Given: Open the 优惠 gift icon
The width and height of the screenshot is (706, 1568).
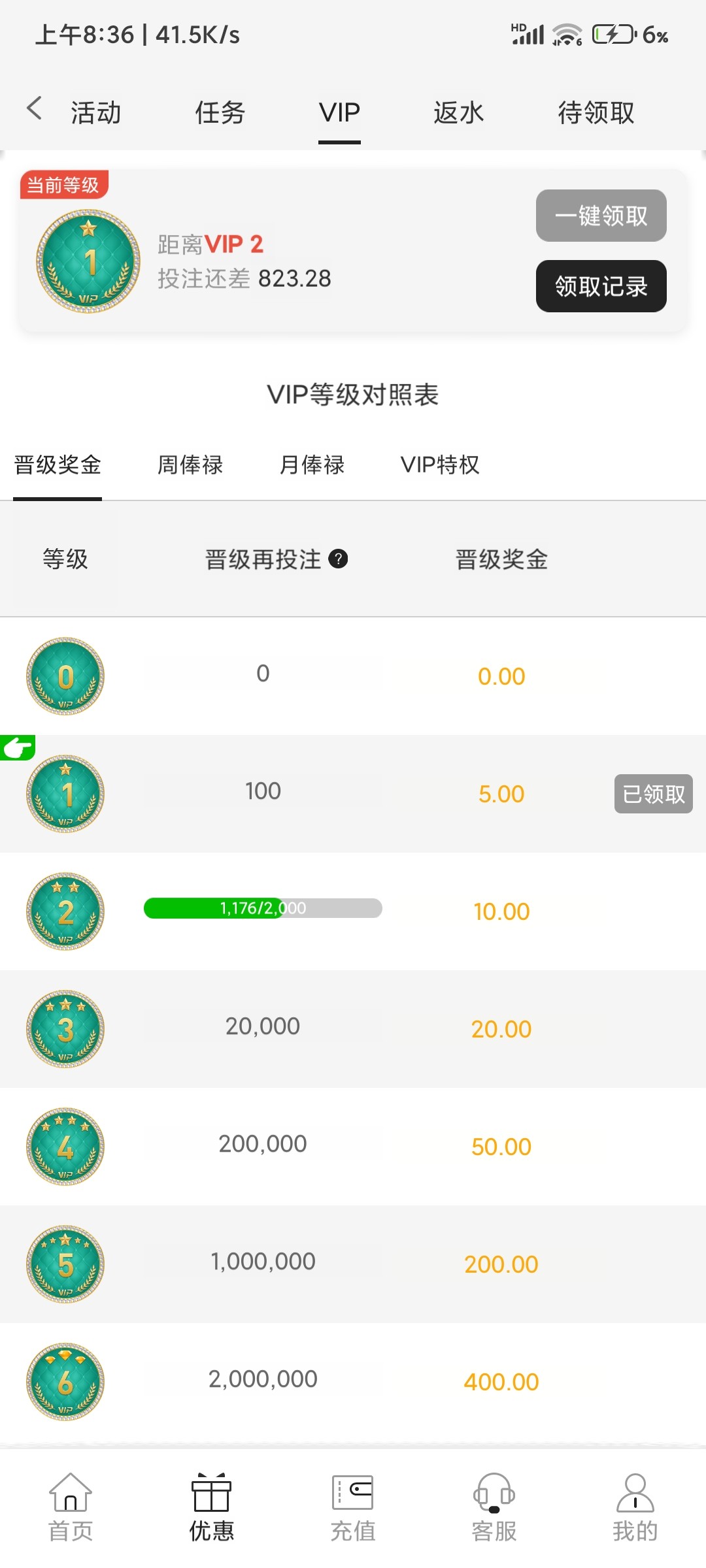Looking at the screenshot, I should point(211,1493).
